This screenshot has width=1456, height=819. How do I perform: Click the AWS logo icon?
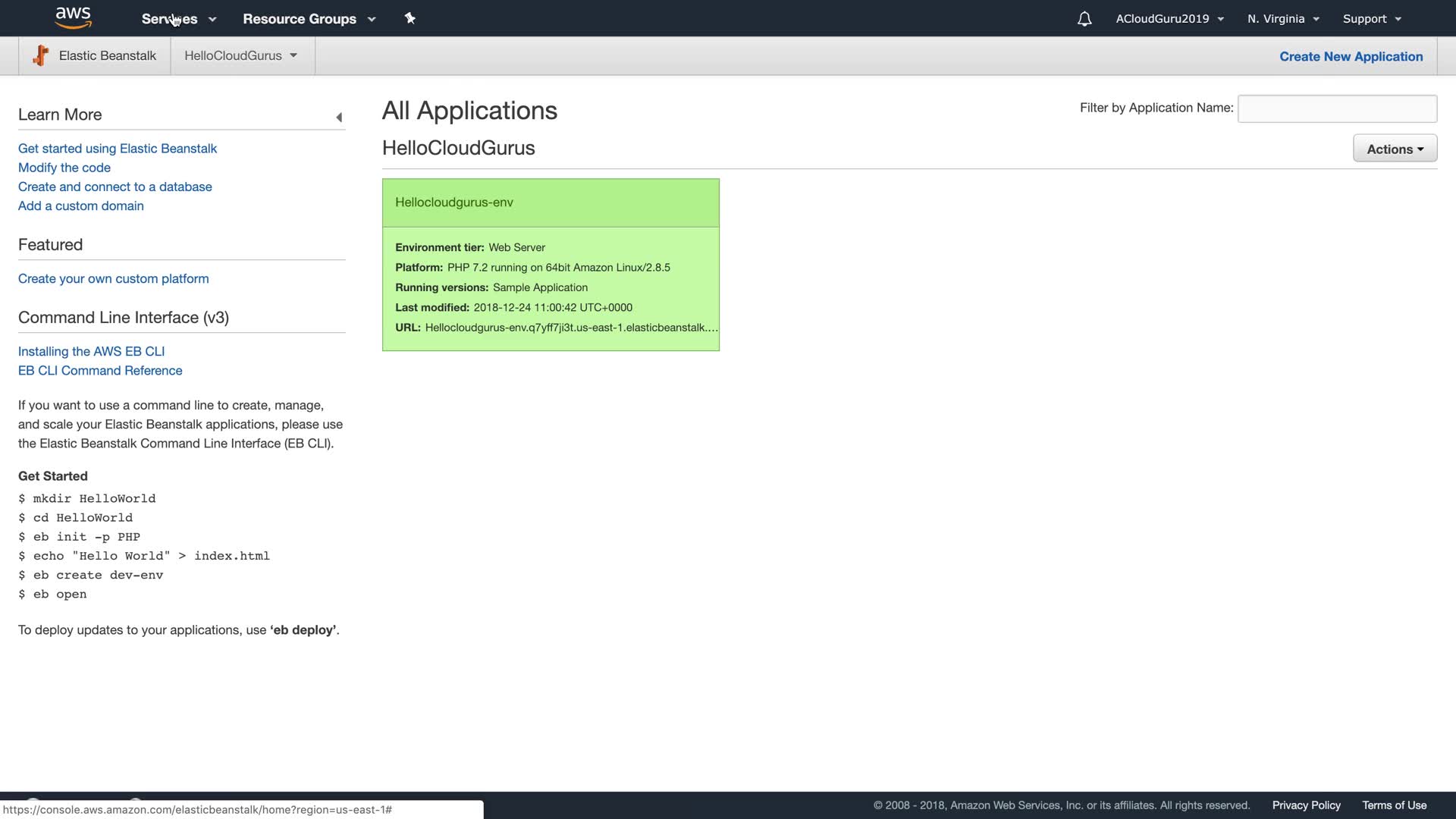(73, 17)
